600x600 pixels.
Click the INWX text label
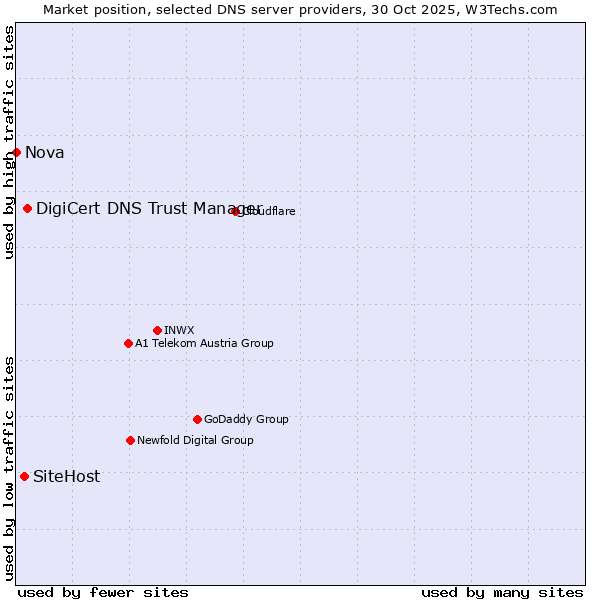pos(179,331)
